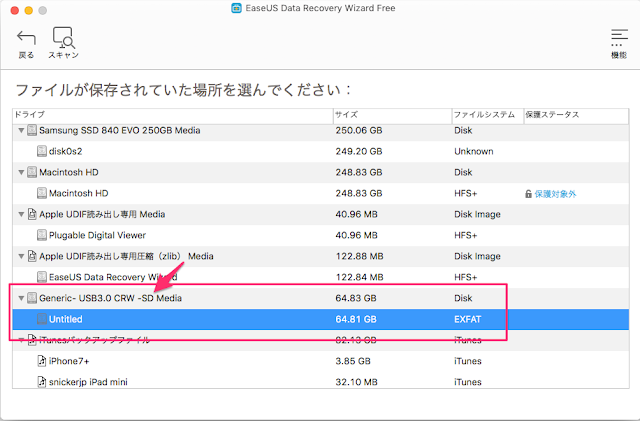Click the EaseUS app icon in the title bar

coord(236,8)
